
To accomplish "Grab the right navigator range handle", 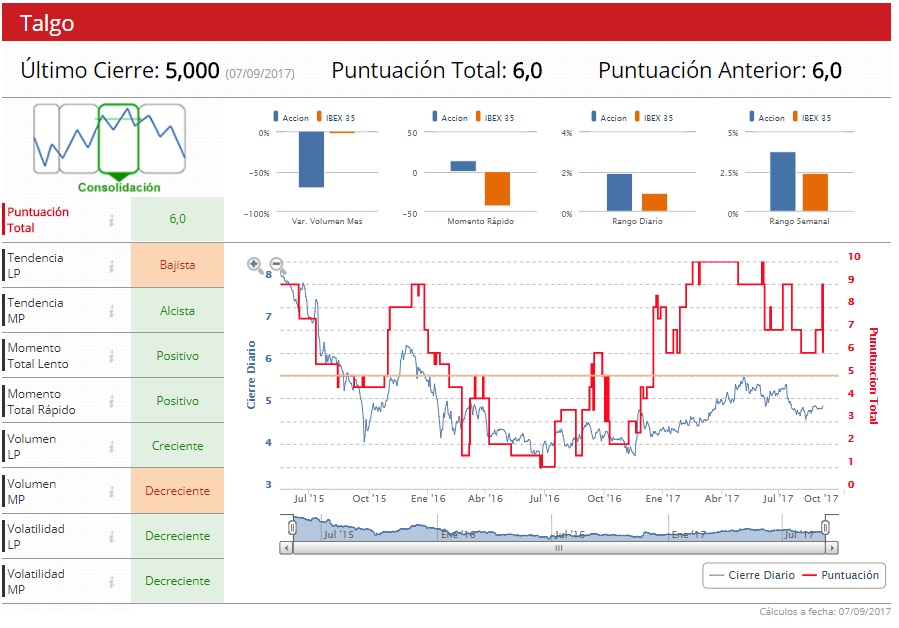I will click(x=826, y=527).
